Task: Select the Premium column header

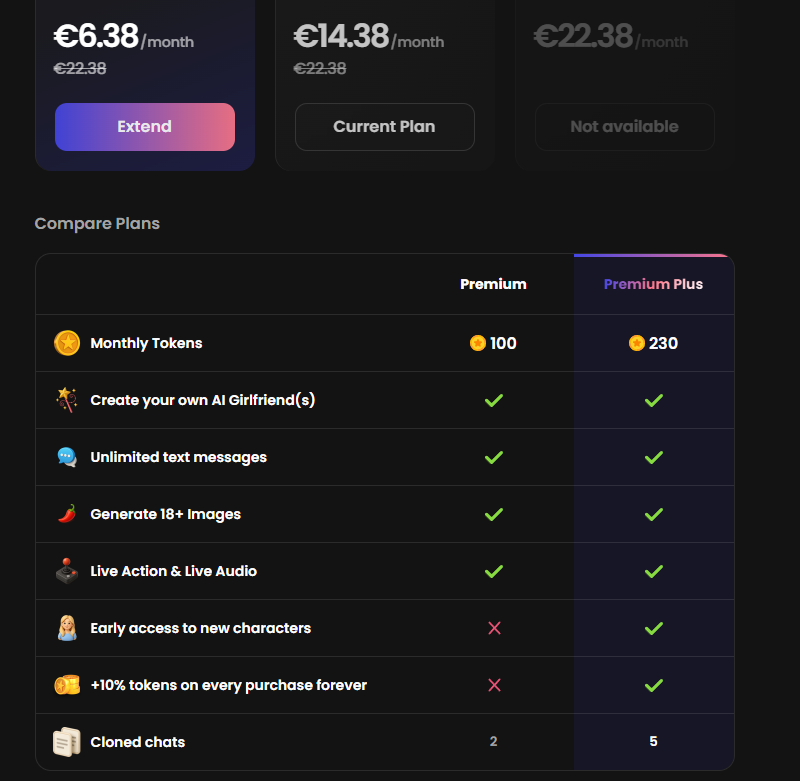Action: coord(493,284)
